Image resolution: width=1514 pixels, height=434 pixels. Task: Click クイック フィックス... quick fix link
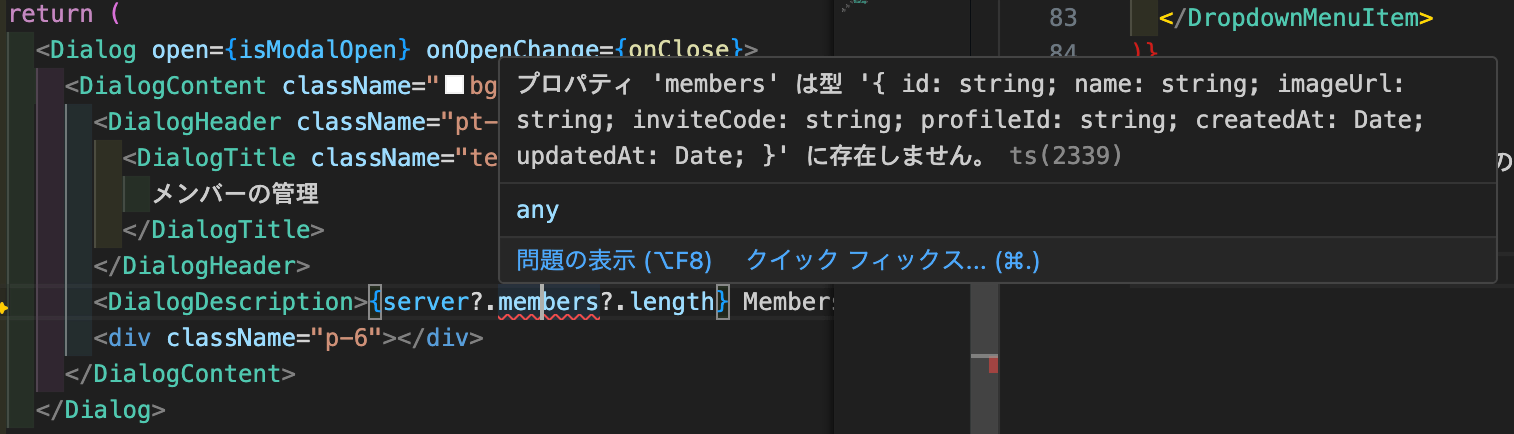tap(893, 261)
